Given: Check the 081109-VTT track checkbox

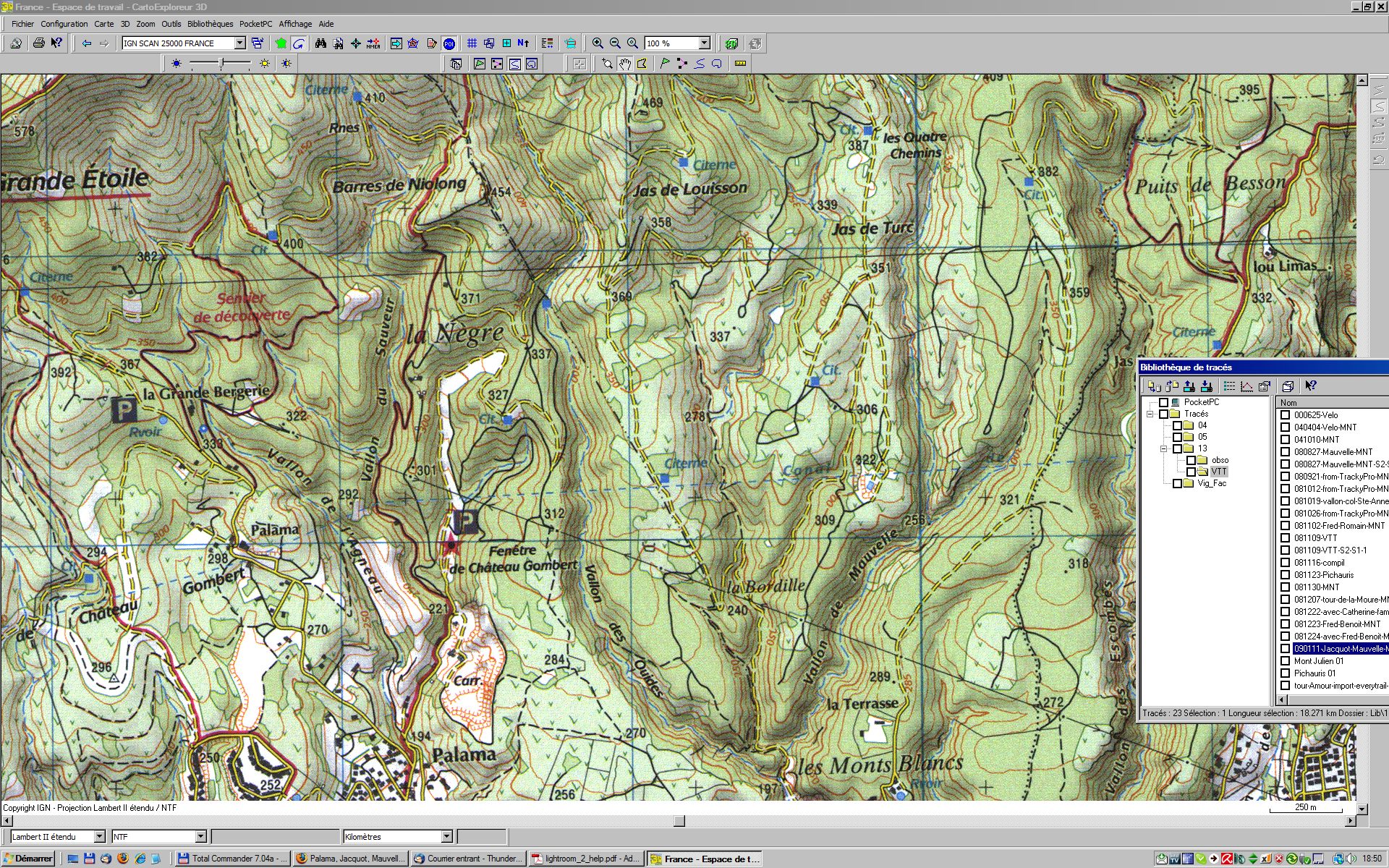Looking at the screenshot, I should coord(1286,538).
